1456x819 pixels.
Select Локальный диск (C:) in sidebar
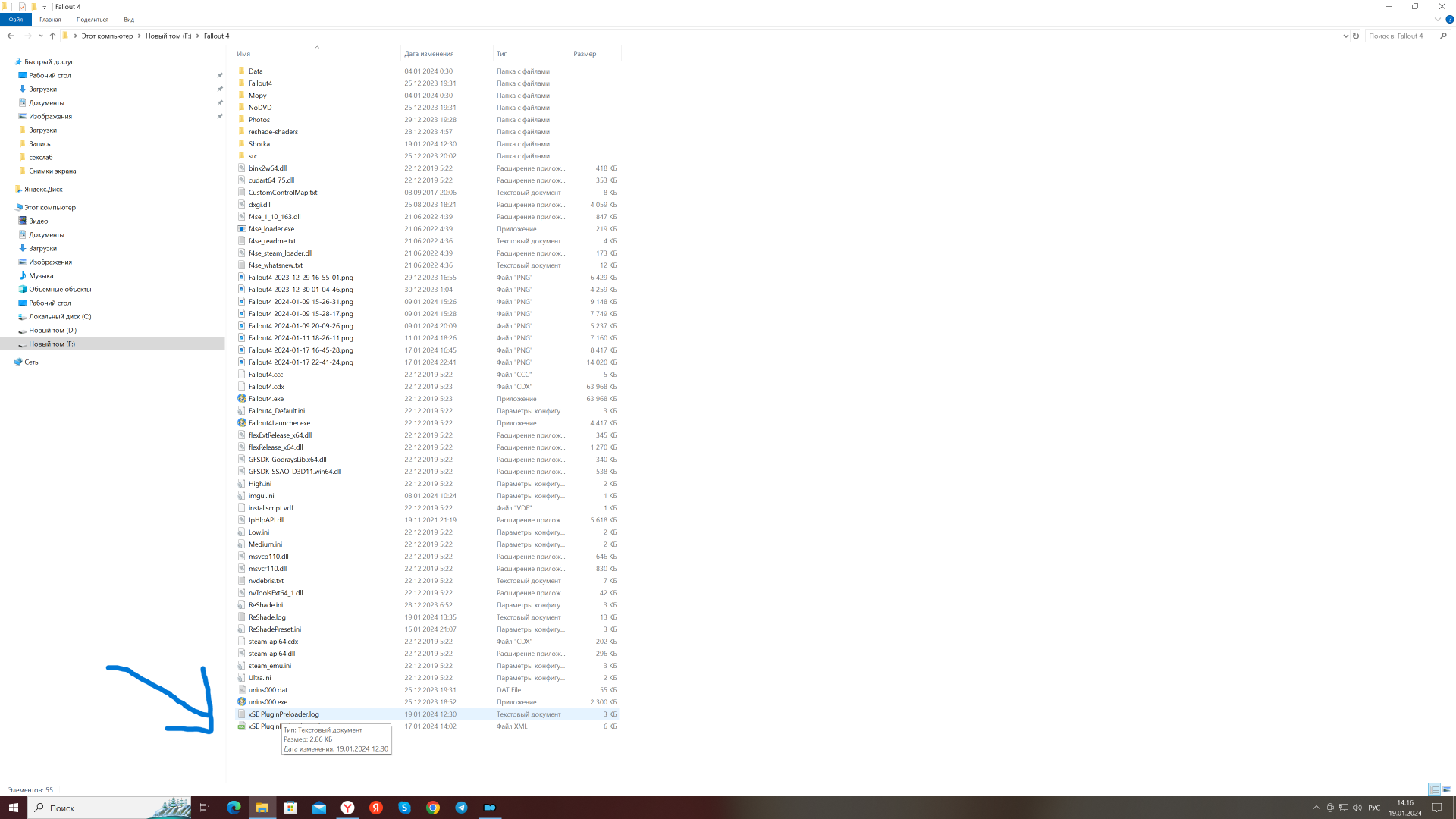pyautogui.click(x=59, y=317)
